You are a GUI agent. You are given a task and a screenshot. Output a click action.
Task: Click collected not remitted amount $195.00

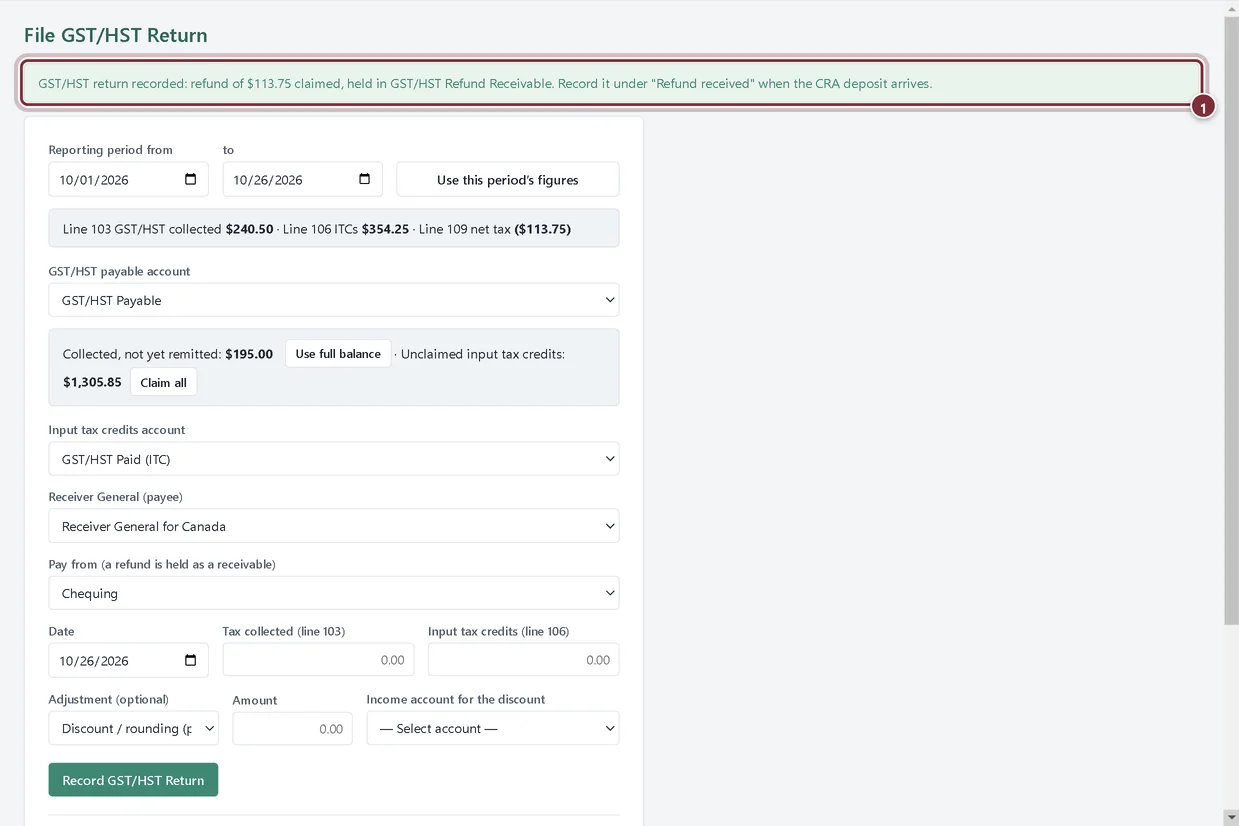point(249,354)
